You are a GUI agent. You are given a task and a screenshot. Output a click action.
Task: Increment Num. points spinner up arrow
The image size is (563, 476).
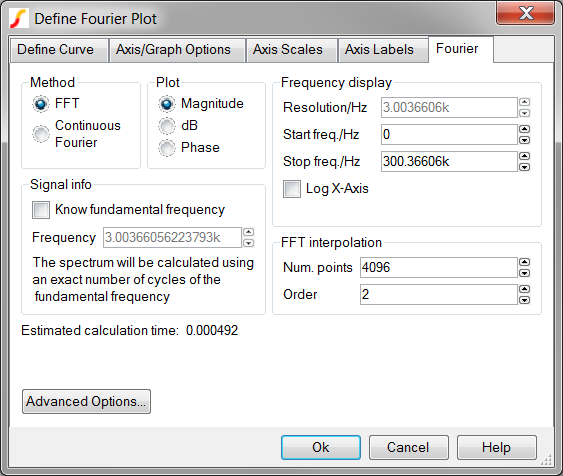[525, 262]
